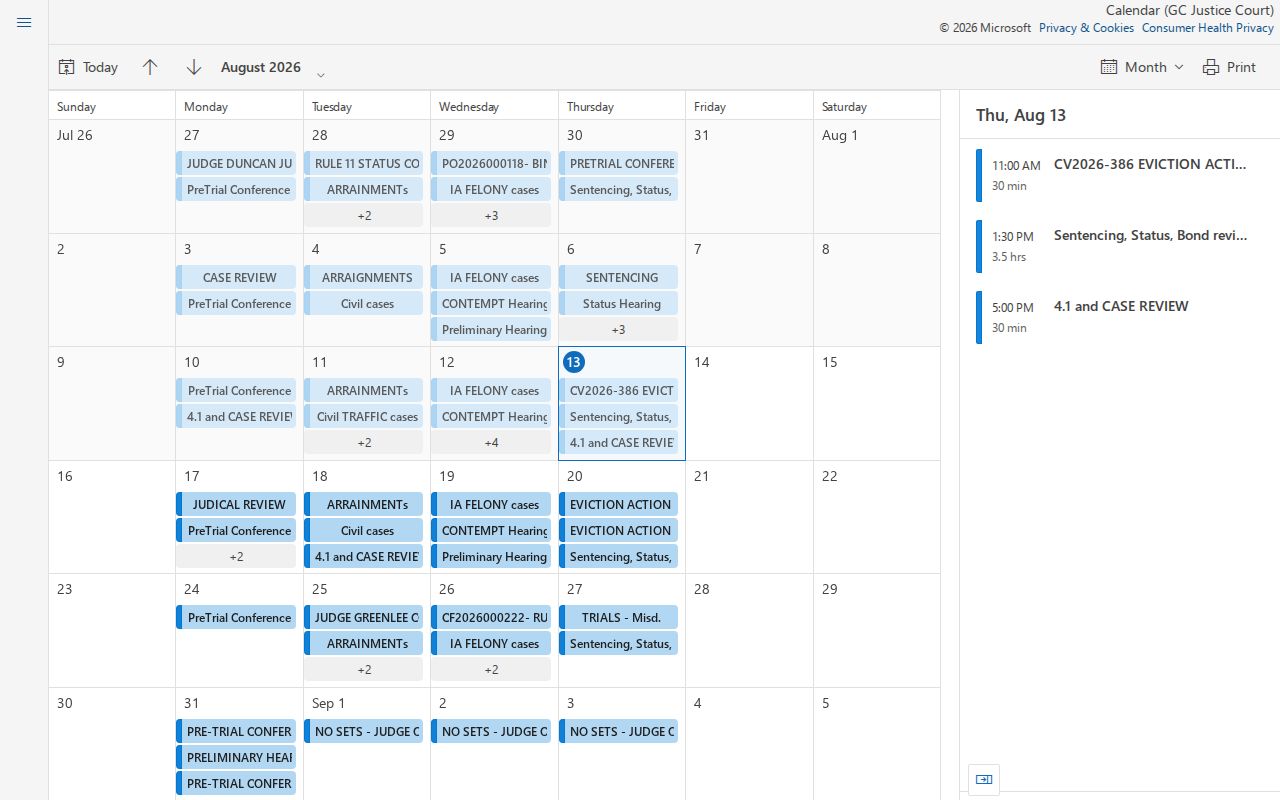Go to the previous month with the up arrow

(150, 67)
